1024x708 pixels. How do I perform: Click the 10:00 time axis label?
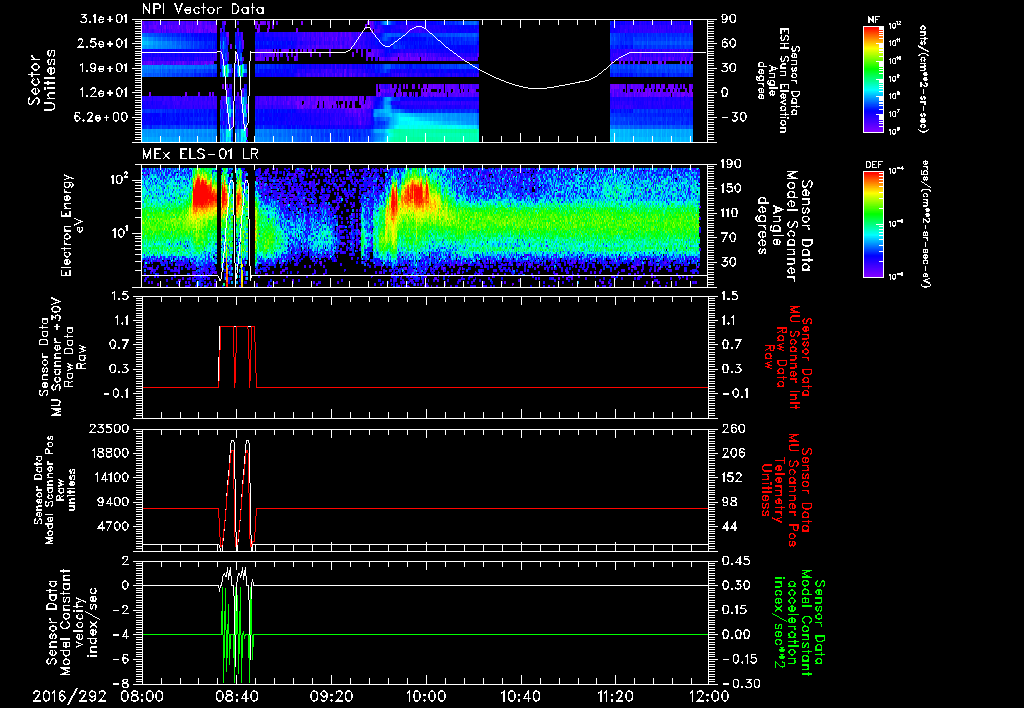tap(425, 697)
